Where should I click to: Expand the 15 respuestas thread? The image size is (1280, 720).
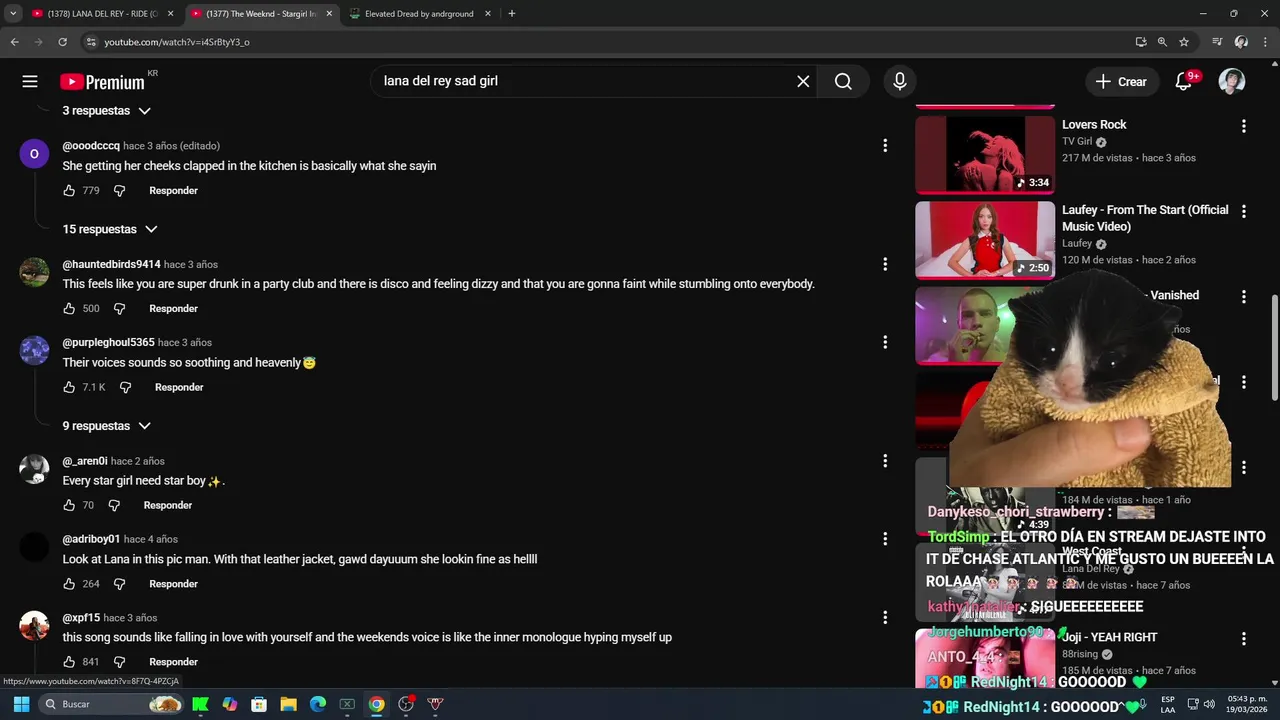[x=110, y=229]
